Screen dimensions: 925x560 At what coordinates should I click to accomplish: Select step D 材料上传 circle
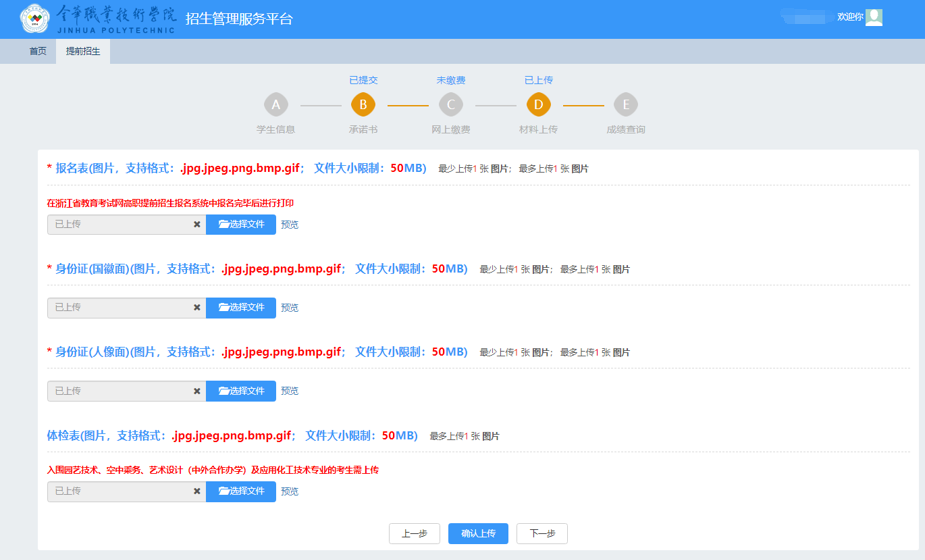click(538, 105)
